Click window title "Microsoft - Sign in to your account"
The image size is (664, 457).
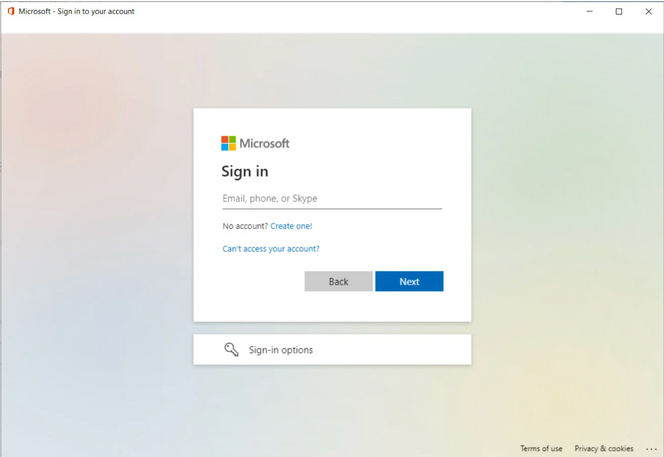click(76, 11)
